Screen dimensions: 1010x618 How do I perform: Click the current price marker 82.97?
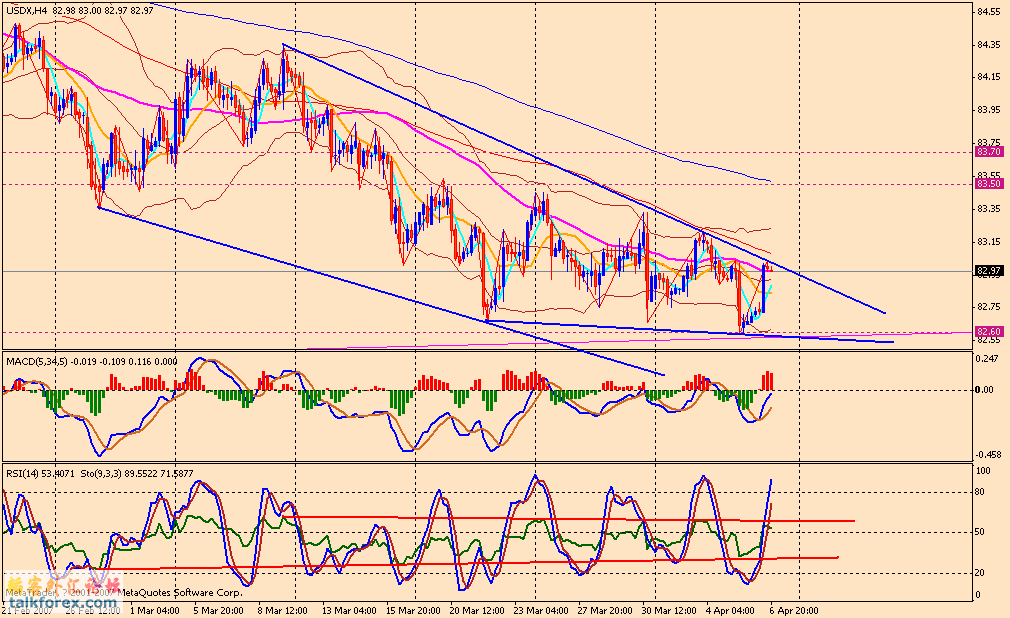point(989,271)
